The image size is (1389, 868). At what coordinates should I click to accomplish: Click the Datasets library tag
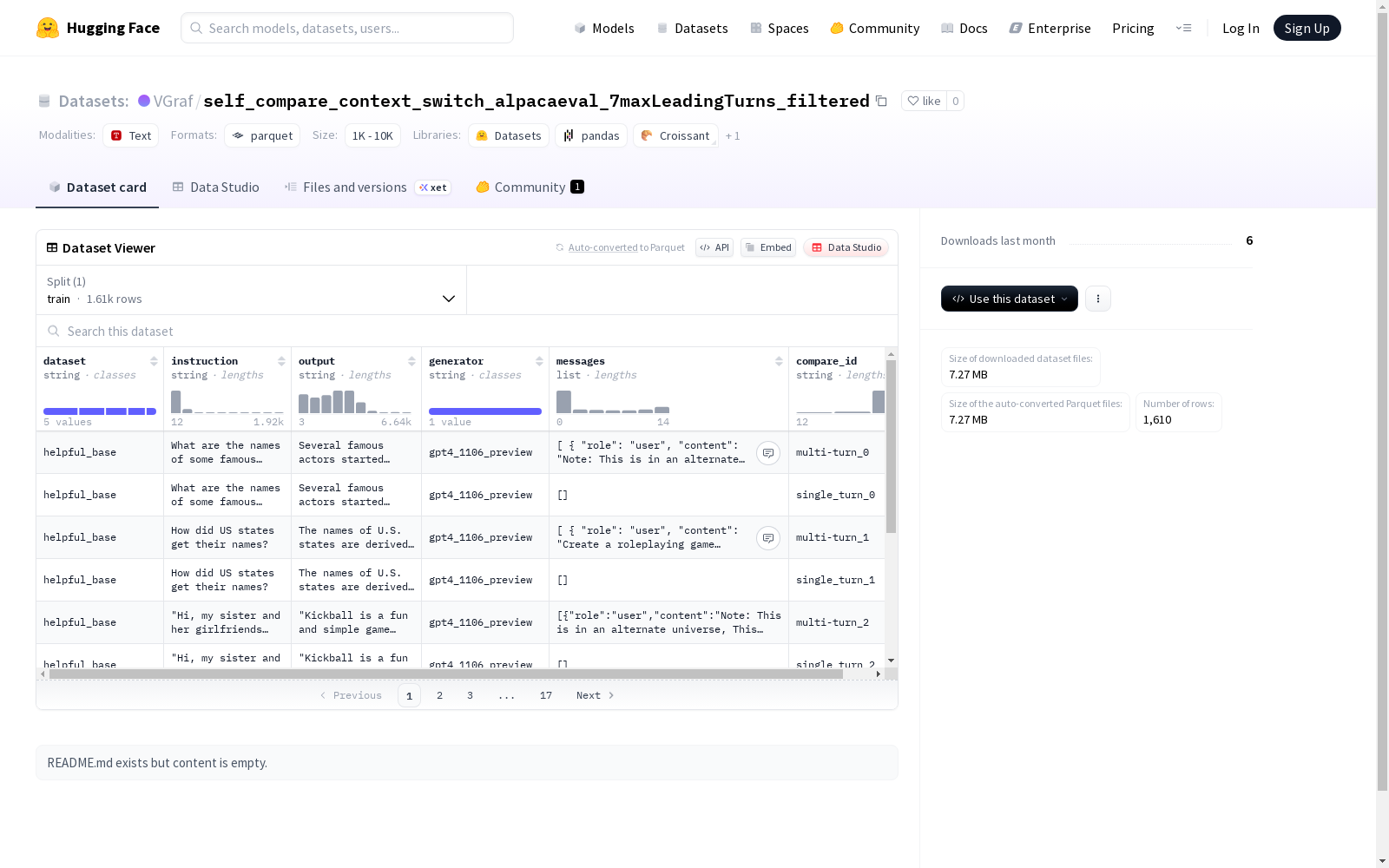(x=509, y=135)
